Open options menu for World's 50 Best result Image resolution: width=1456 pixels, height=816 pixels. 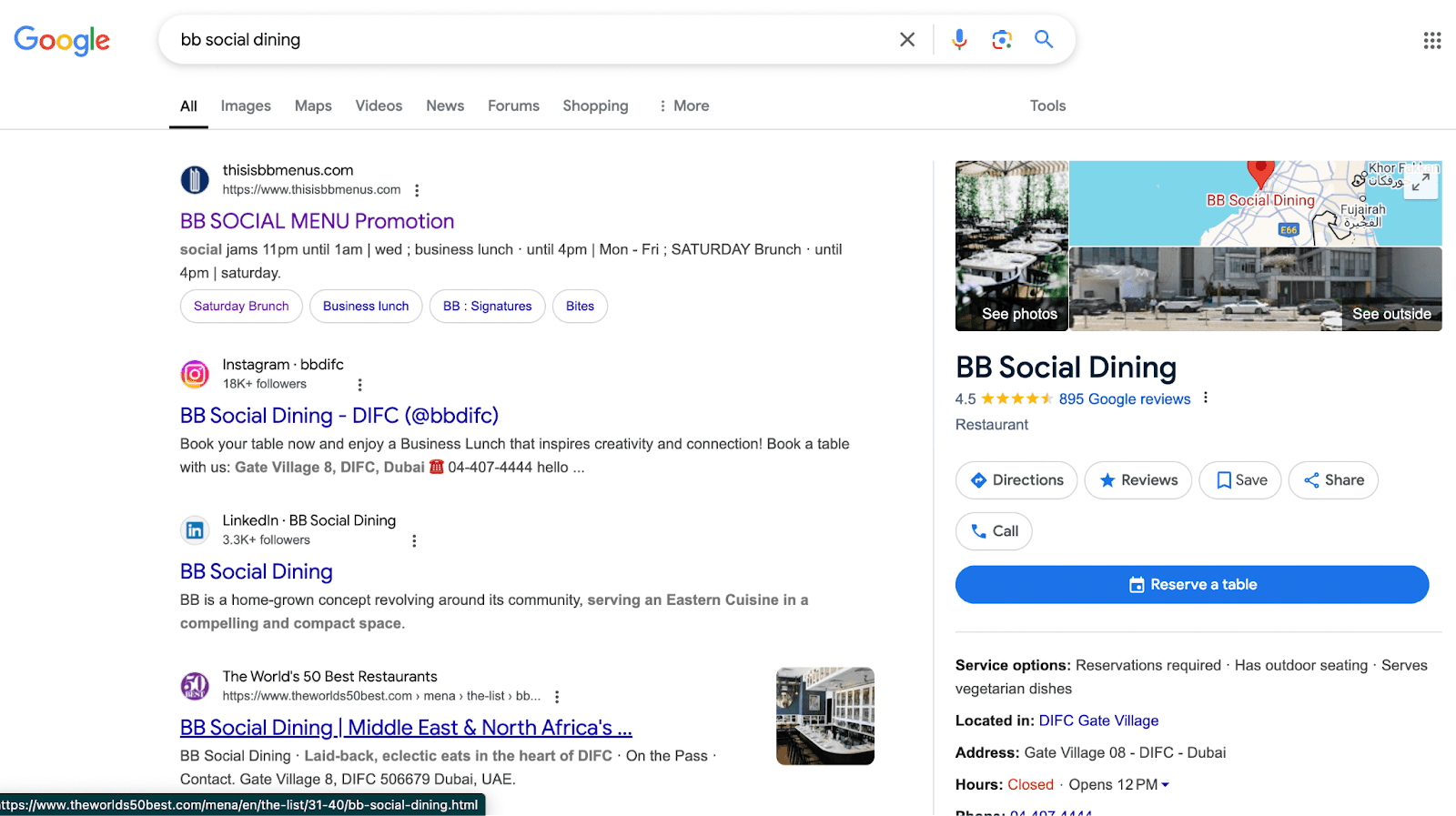[x=557, y=697]
